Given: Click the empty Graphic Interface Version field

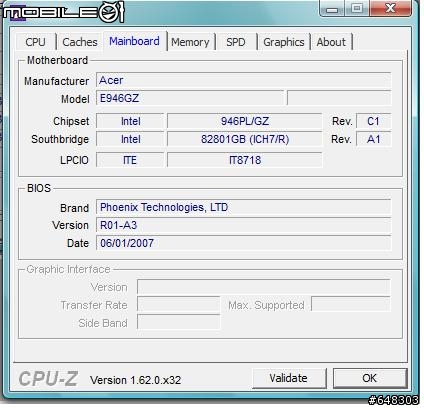Looking at the screenshot, I should tap(264, 287).
